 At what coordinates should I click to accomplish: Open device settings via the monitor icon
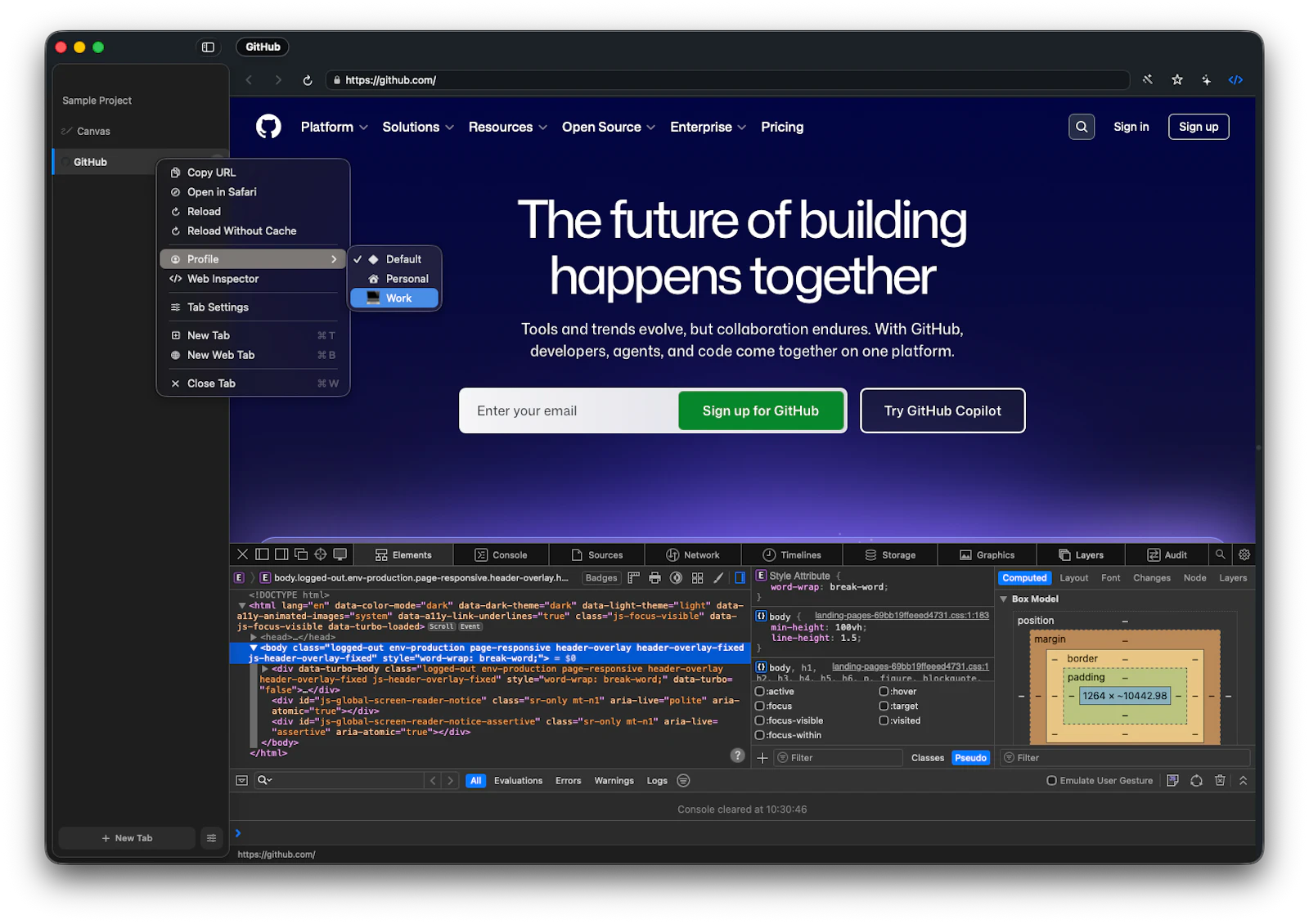click(x=340, y=554)
